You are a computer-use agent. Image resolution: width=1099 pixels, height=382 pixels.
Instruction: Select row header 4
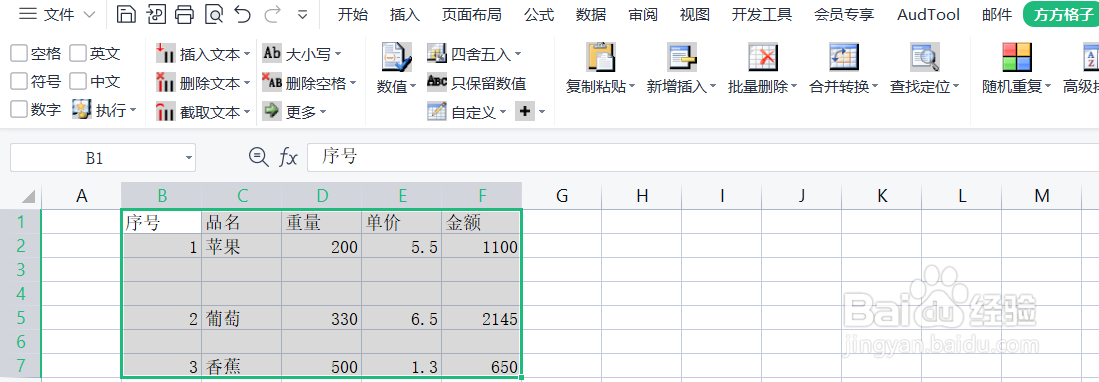pos(20,294)
